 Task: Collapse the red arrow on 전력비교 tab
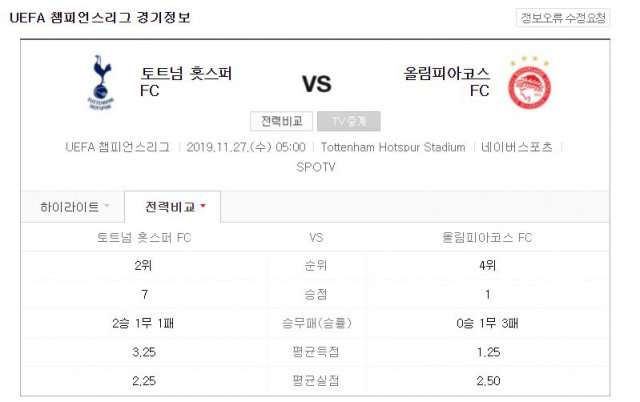203,206
